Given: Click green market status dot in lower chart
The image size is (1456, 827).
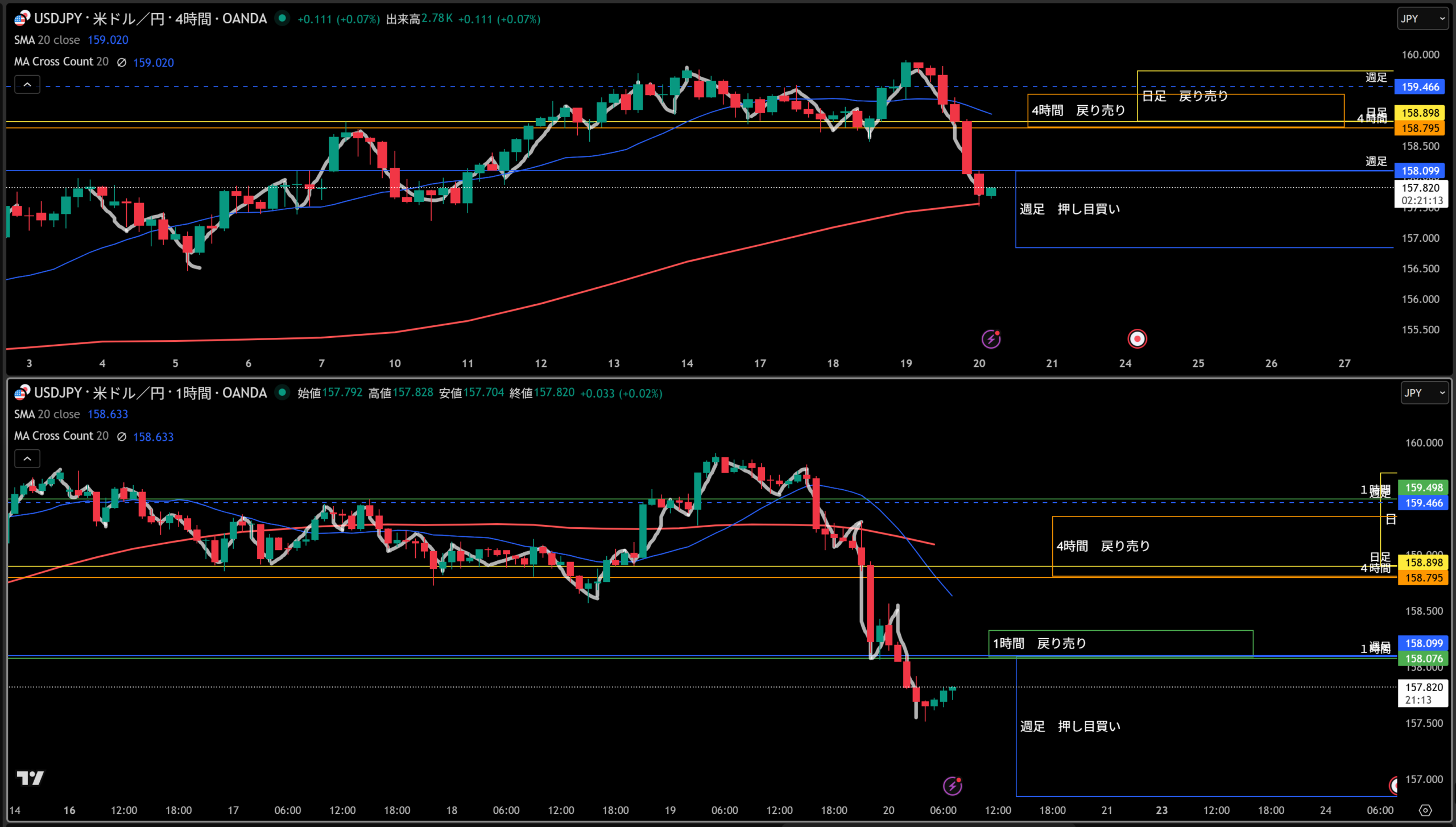Looking at the screenshot, I should 282,392.
